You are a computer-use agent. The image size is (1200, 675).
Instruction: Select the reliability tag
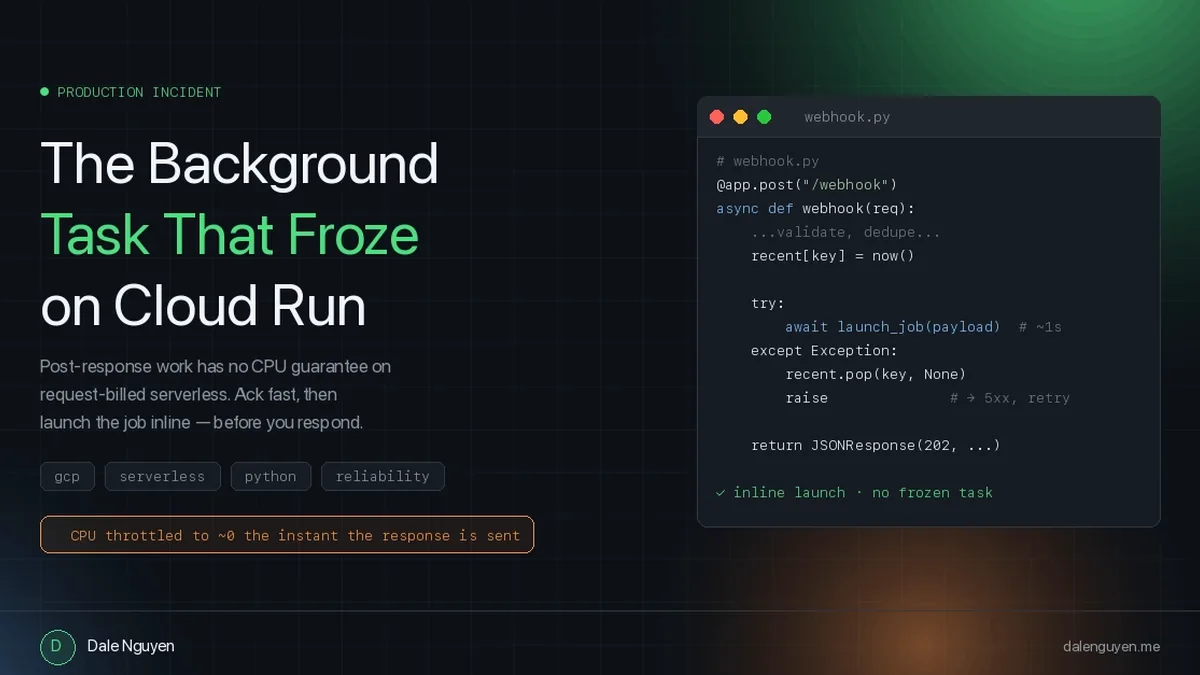(x=382, y=476)
